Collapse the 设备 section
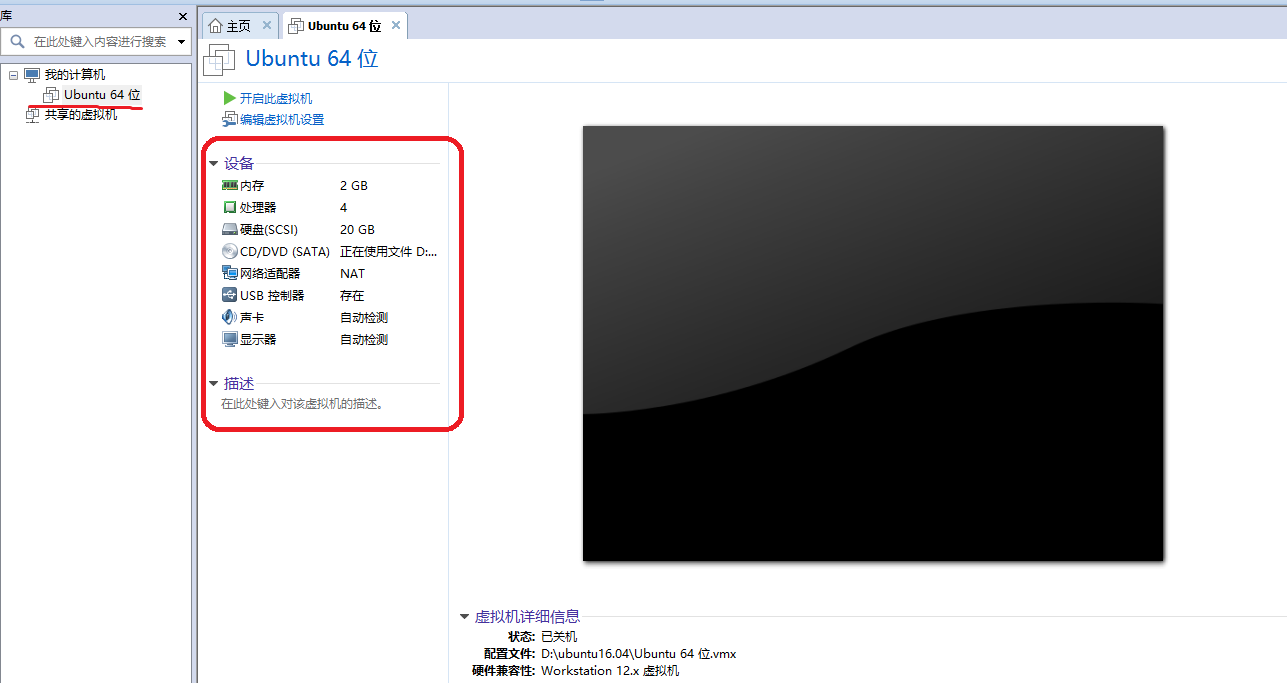The width and height of the screenshot is (1287, 683). tap(213, 164)
